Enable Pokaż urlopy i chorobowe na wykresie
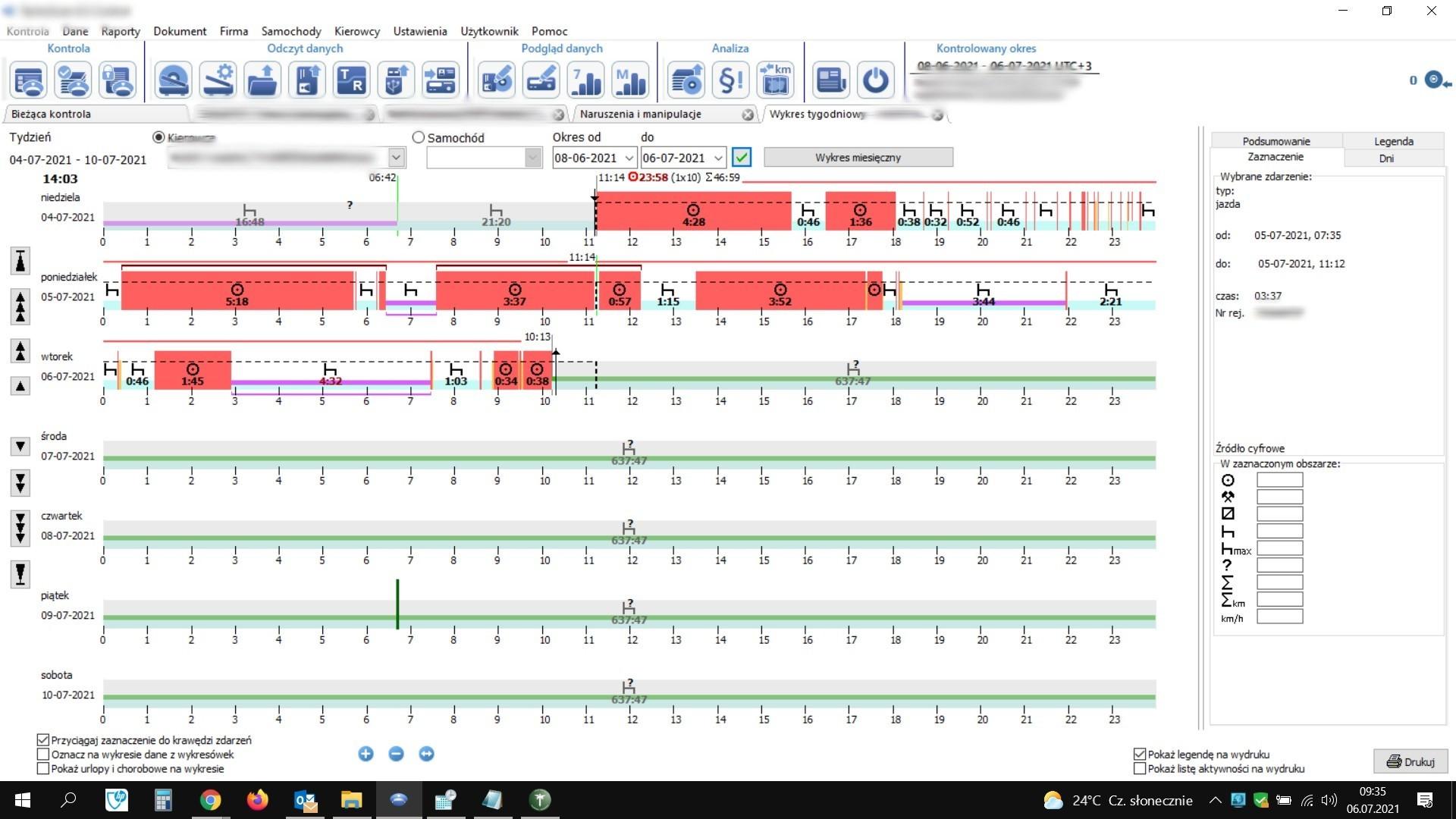Viewport: 1456px width, 819px height. pos(43,768)
